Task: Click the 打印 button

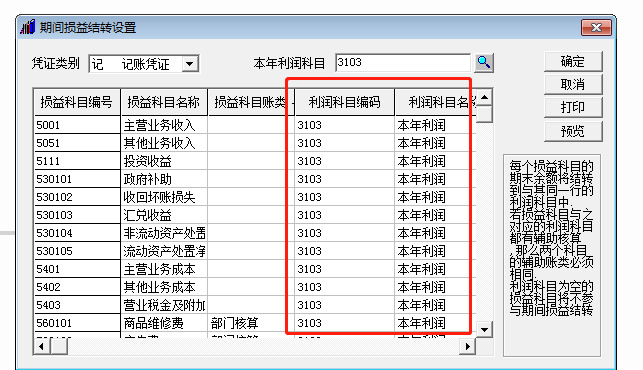Action: (573, 107)
